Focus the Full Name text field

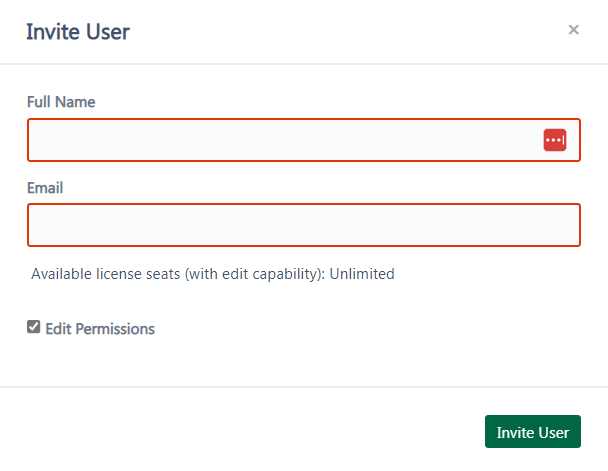[x=304, y=140]
